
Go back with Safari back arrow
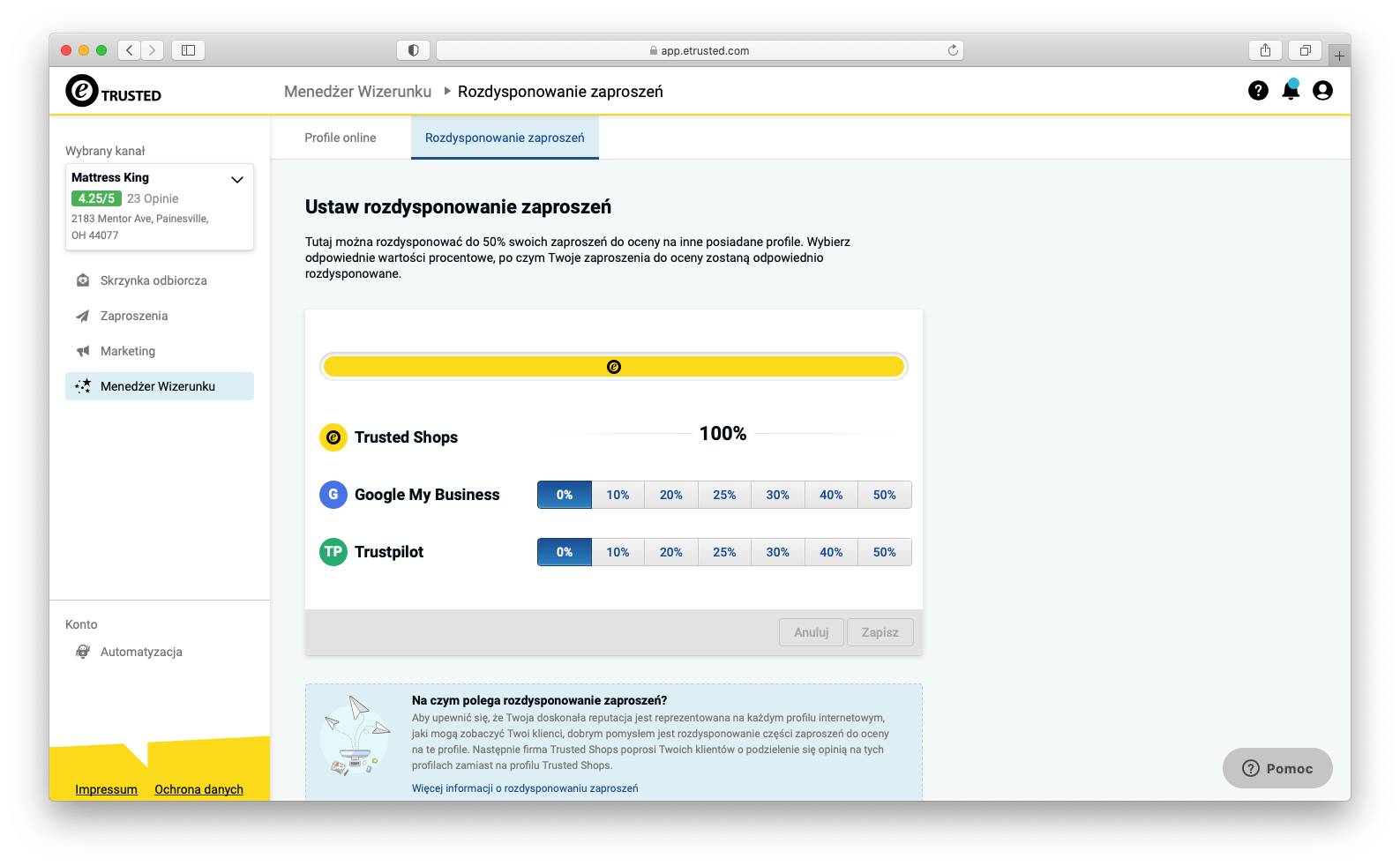(x=130, y=50)
